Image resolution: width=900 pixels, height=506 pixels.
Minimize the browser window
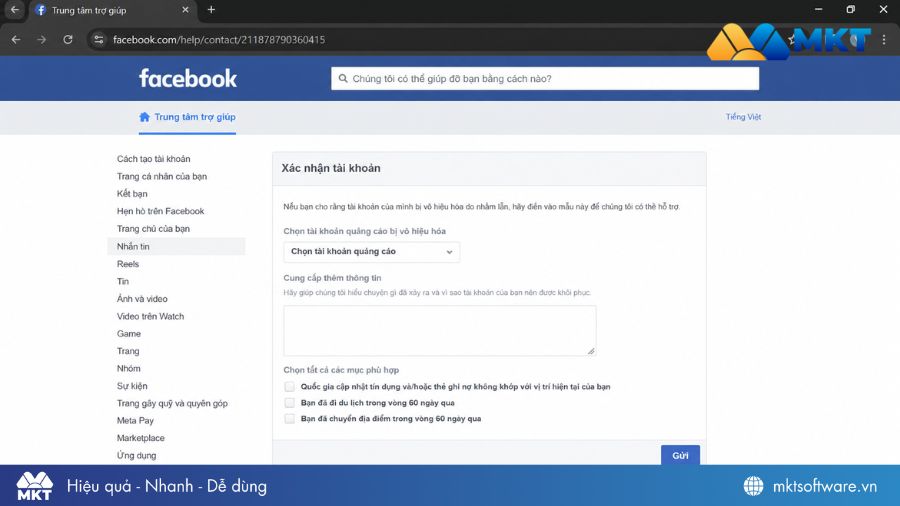(818, 10)
